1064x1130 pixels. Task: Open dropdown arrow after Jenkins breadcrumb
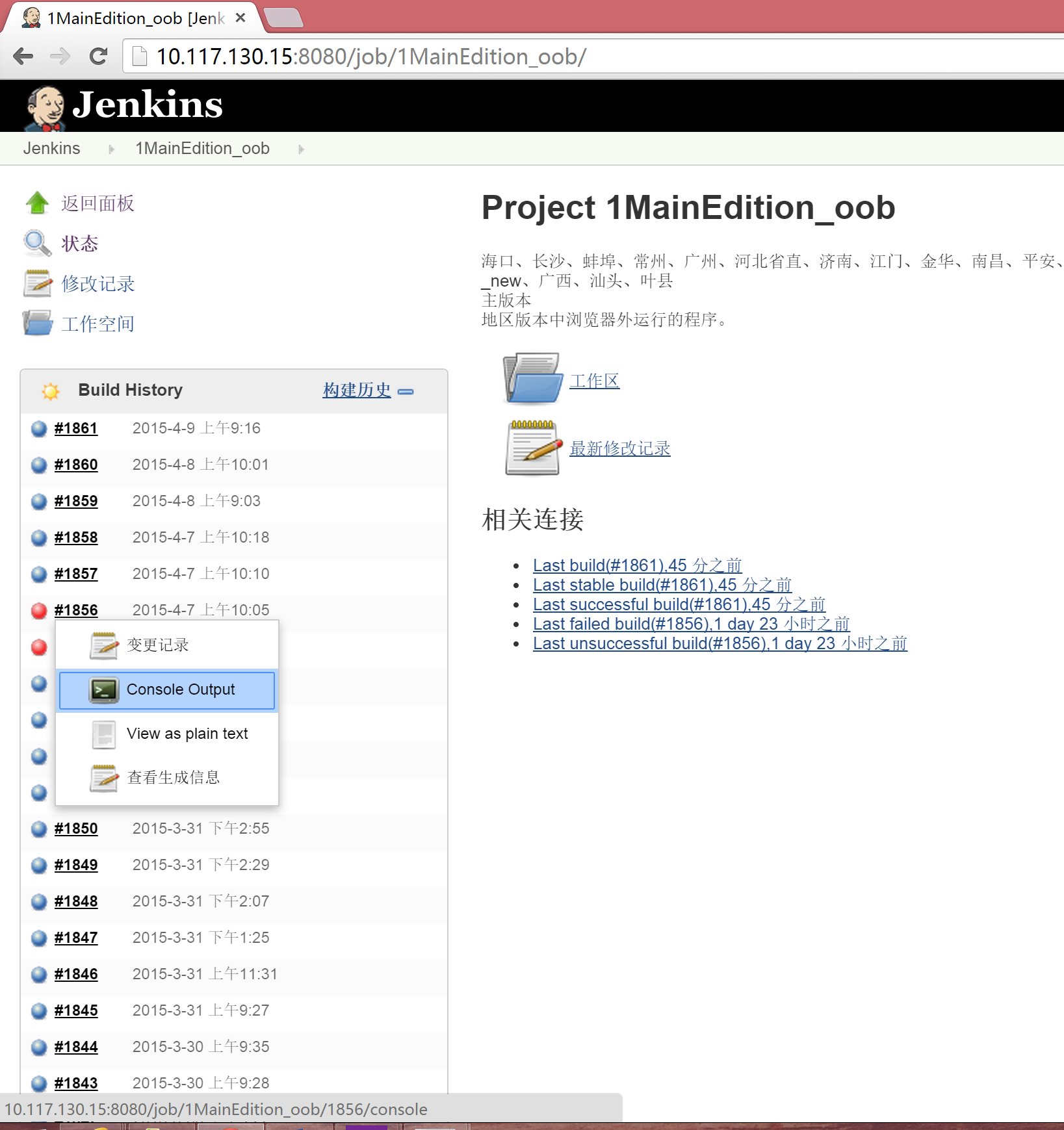[x=112, y=149]
